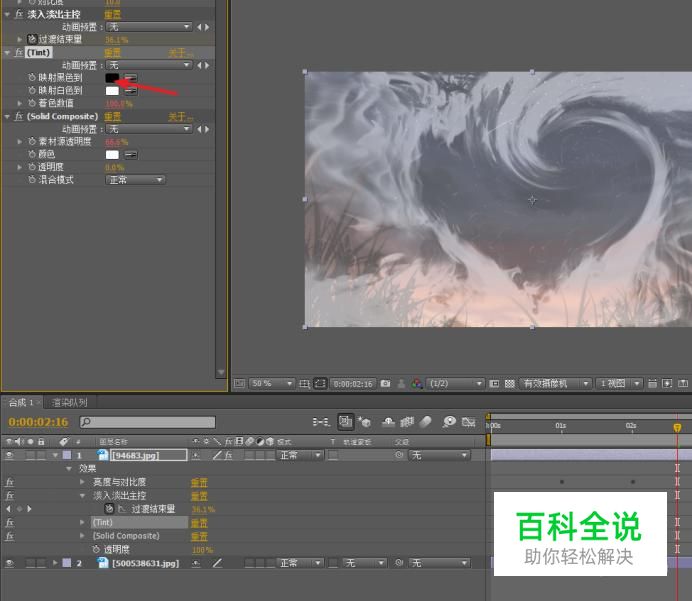Expand the 素材源透明度 property
The height and width of the screenshot is (601, 692).
[x=19, y=142]
